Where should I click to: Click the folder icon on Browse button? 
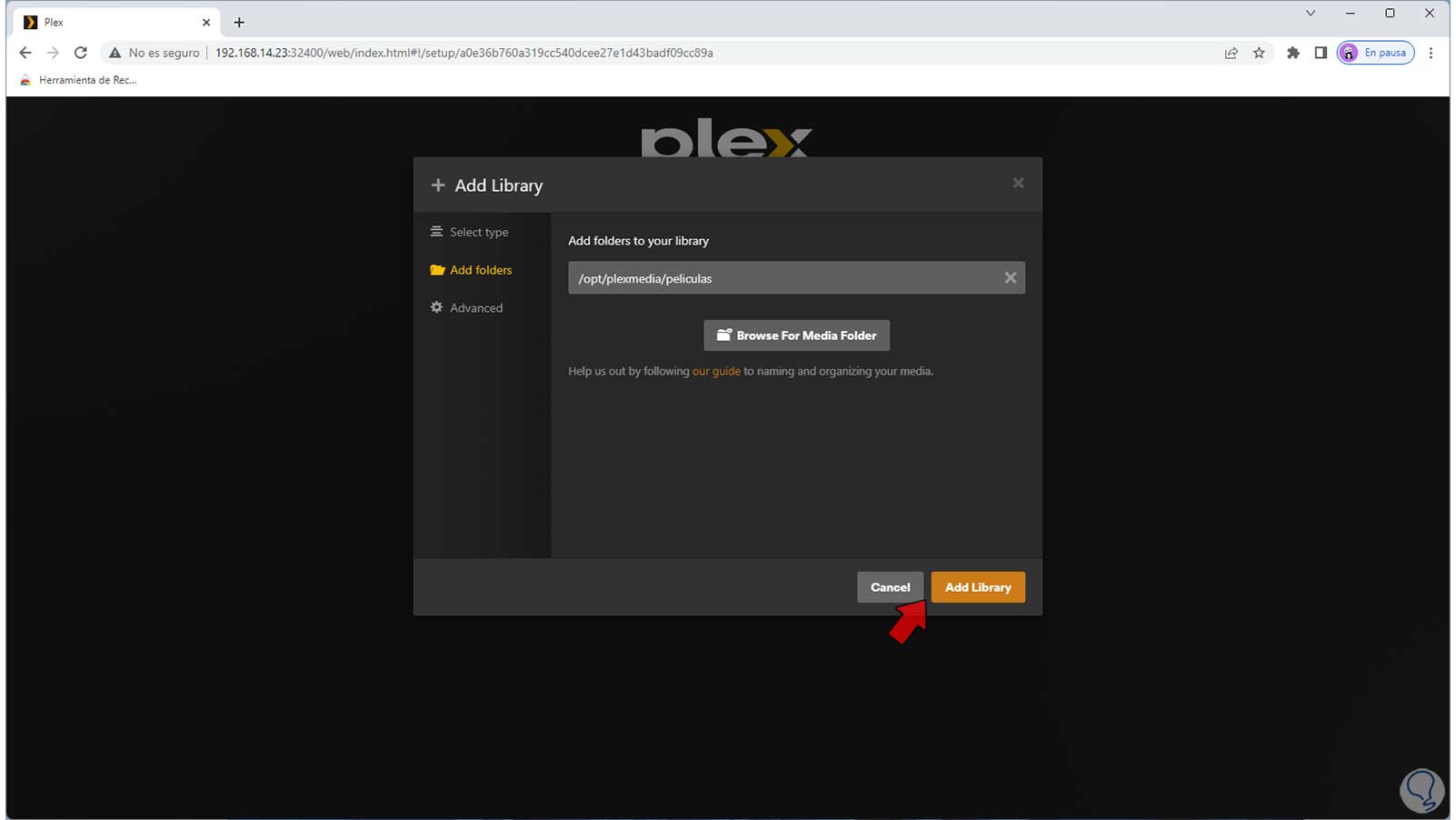pos(723,335)
